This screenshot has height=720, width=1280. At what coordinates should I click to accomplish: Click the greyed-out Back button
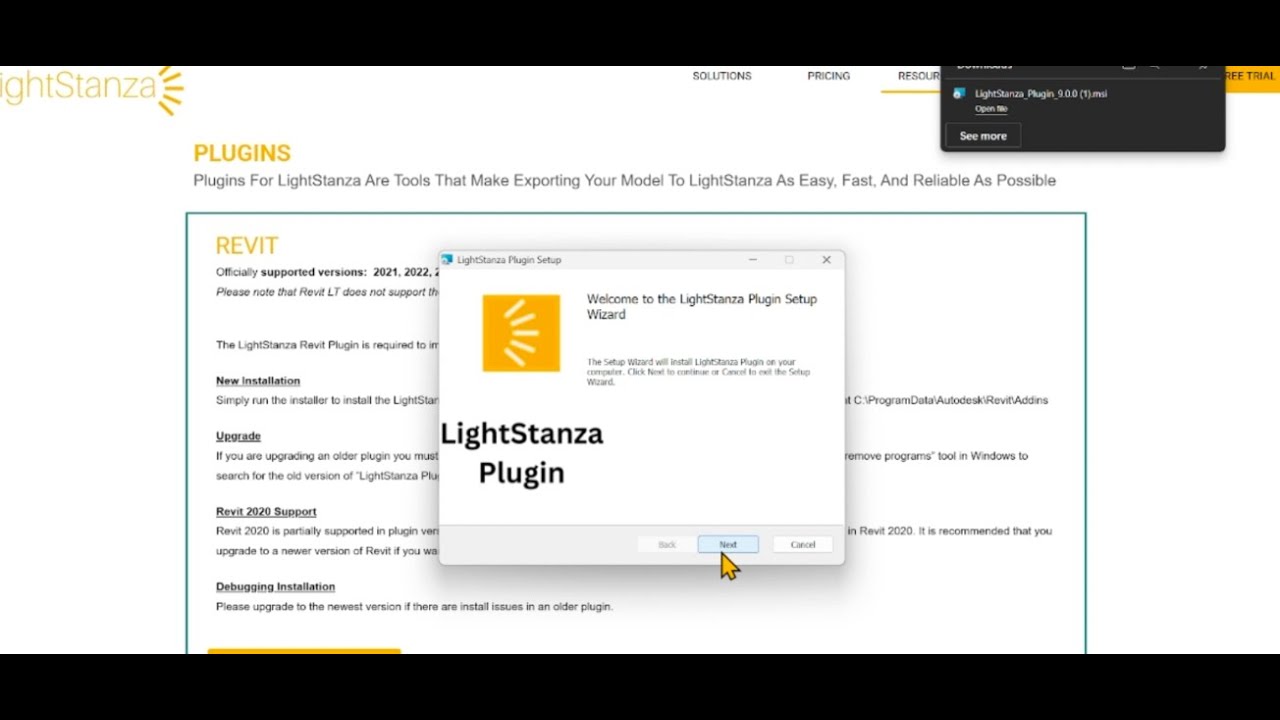pyautogui.click(x=667, y=544)
